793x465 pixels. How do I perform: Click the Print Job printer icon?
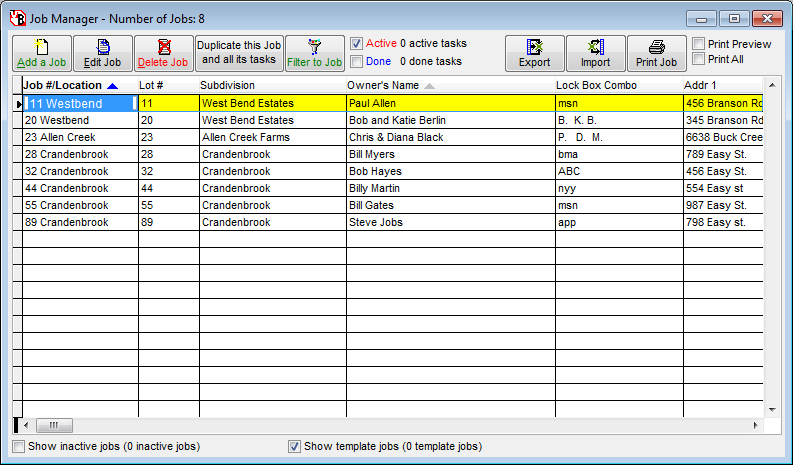coord(656,47)
